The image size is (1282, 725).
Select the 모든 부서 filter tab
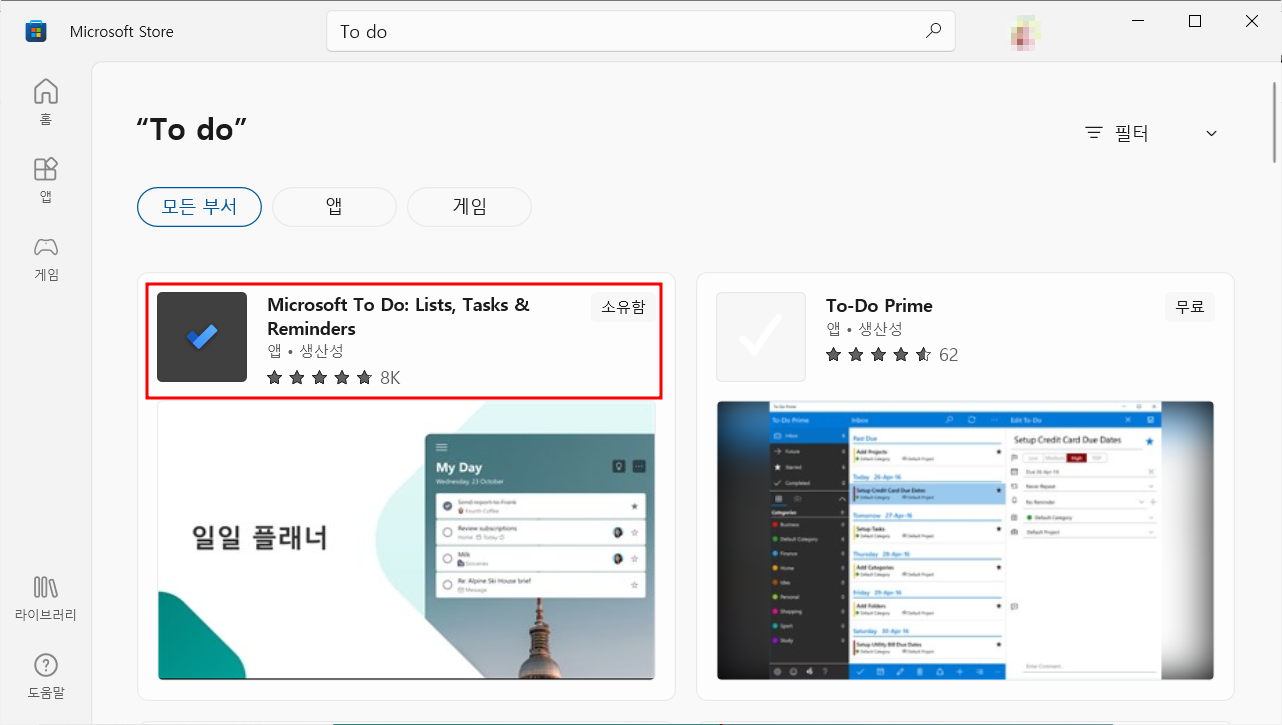pos(199,207)
